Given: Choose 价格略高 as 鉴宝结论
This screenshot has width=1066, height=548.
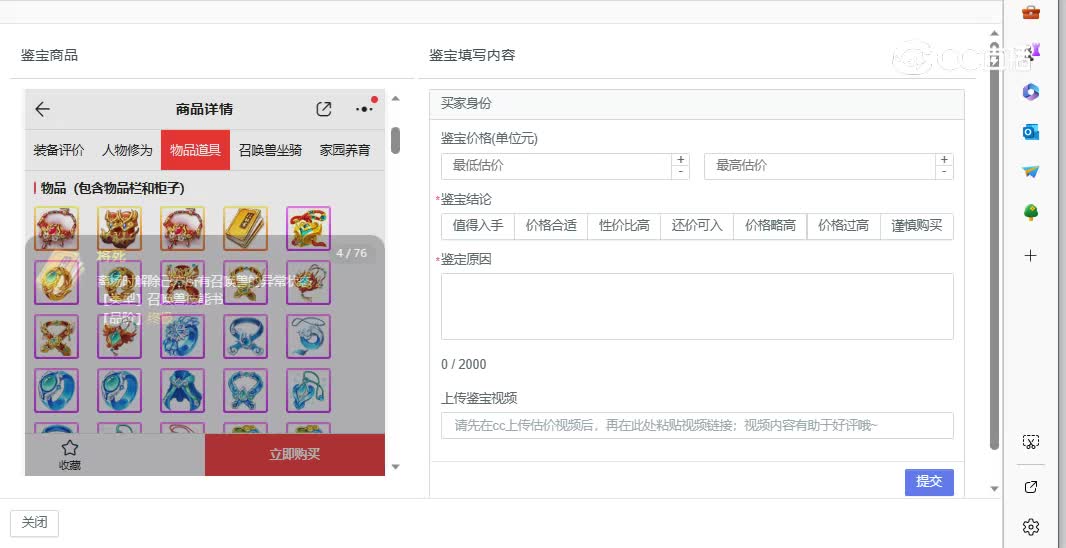Looking at the screenshot, I should coord(770,226).
